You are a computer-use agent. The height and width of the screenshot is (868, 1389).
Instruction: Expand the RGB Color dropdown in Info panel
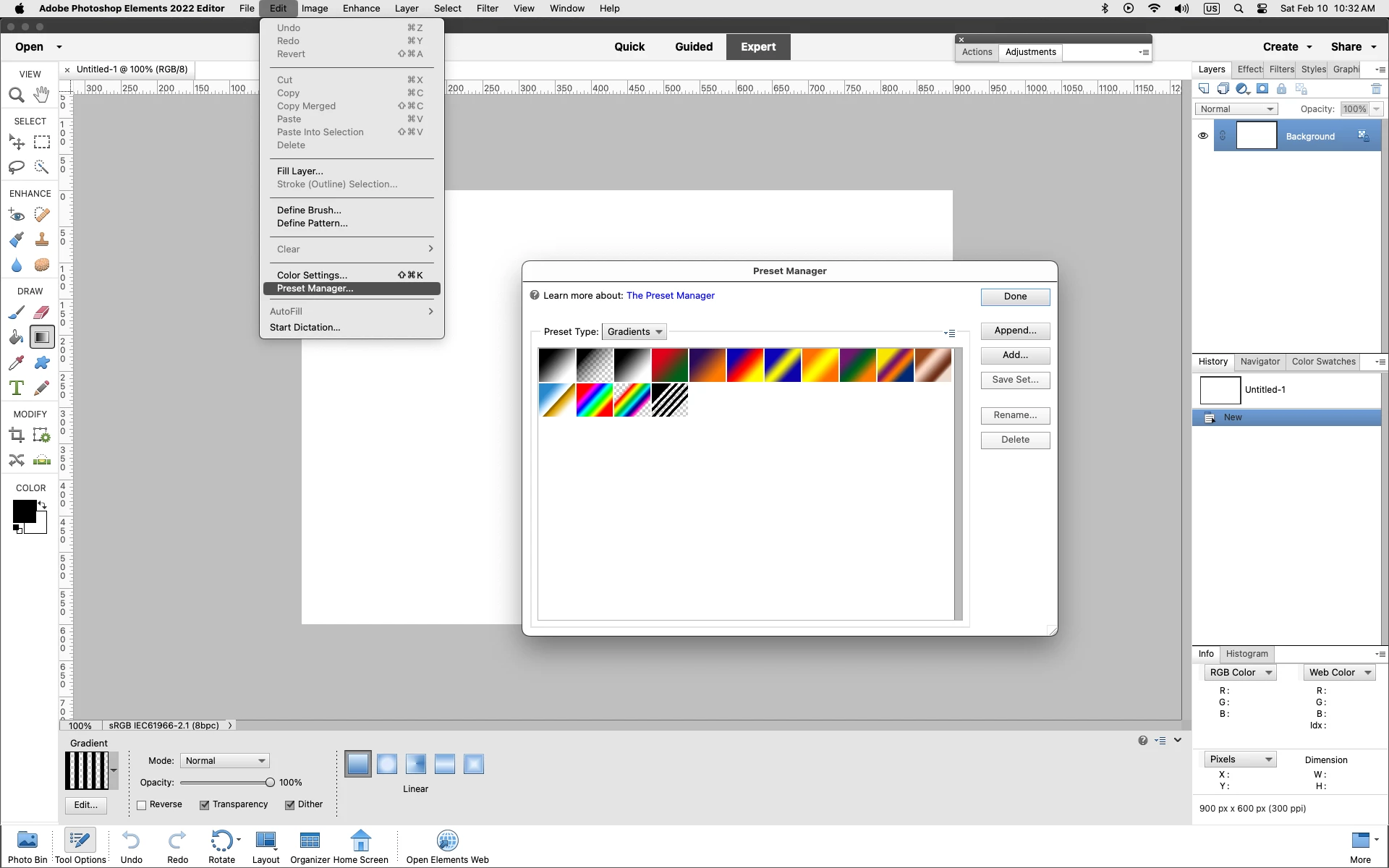tap(1240, 673)
